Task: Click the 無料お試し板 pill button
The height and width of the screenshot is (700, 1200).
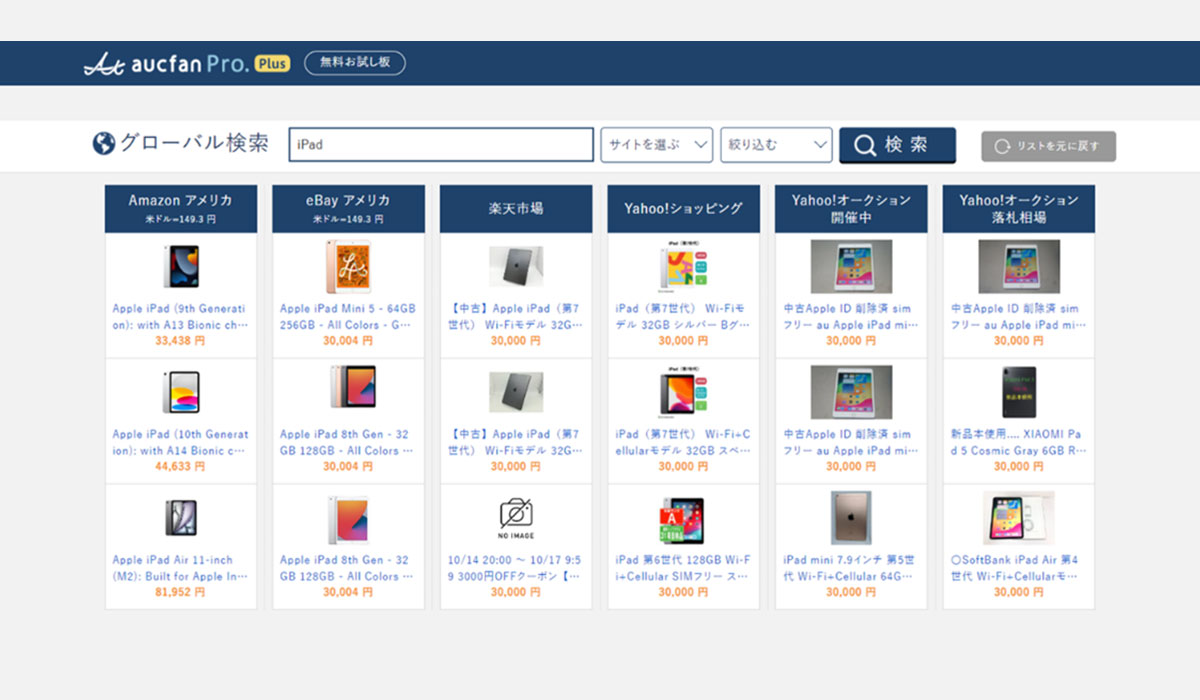Action: [355, 63]
